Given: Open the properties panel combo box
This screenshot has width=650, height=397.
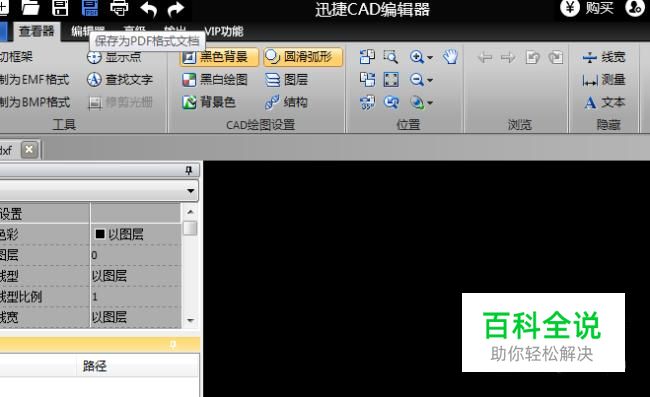Looking at the screenshot, I should [x=99, y=191].
